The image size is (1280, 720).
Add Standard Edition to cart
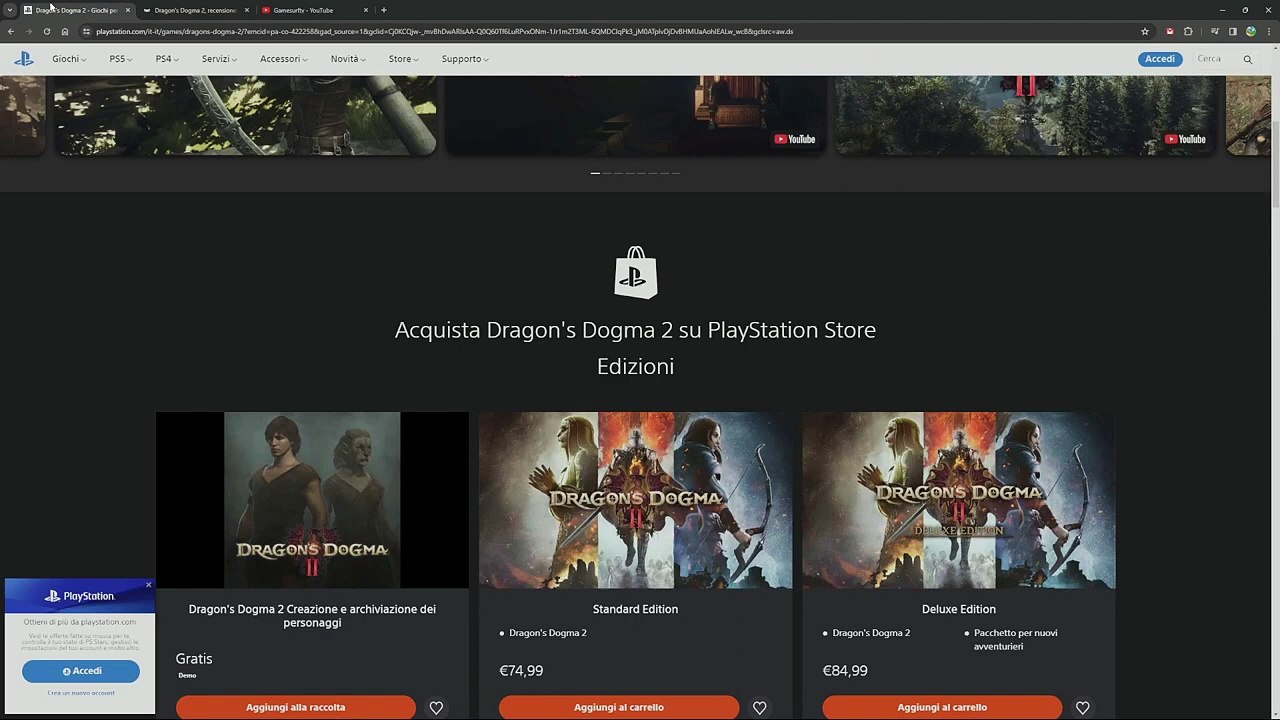619,707
